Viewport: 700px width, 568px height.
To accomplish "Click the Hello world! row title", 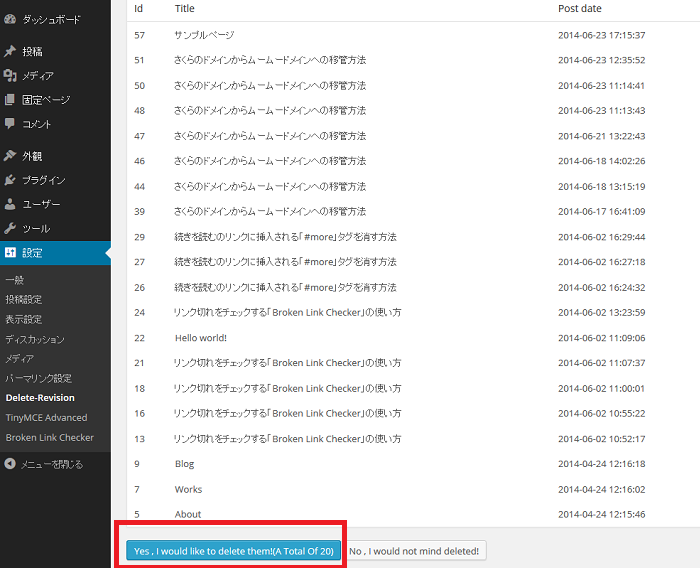I will 200,338.
